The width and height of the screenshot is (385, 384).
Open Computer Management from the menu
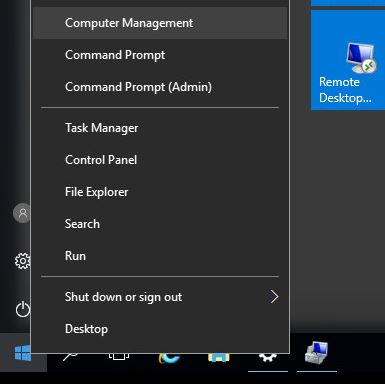[160, 23]
